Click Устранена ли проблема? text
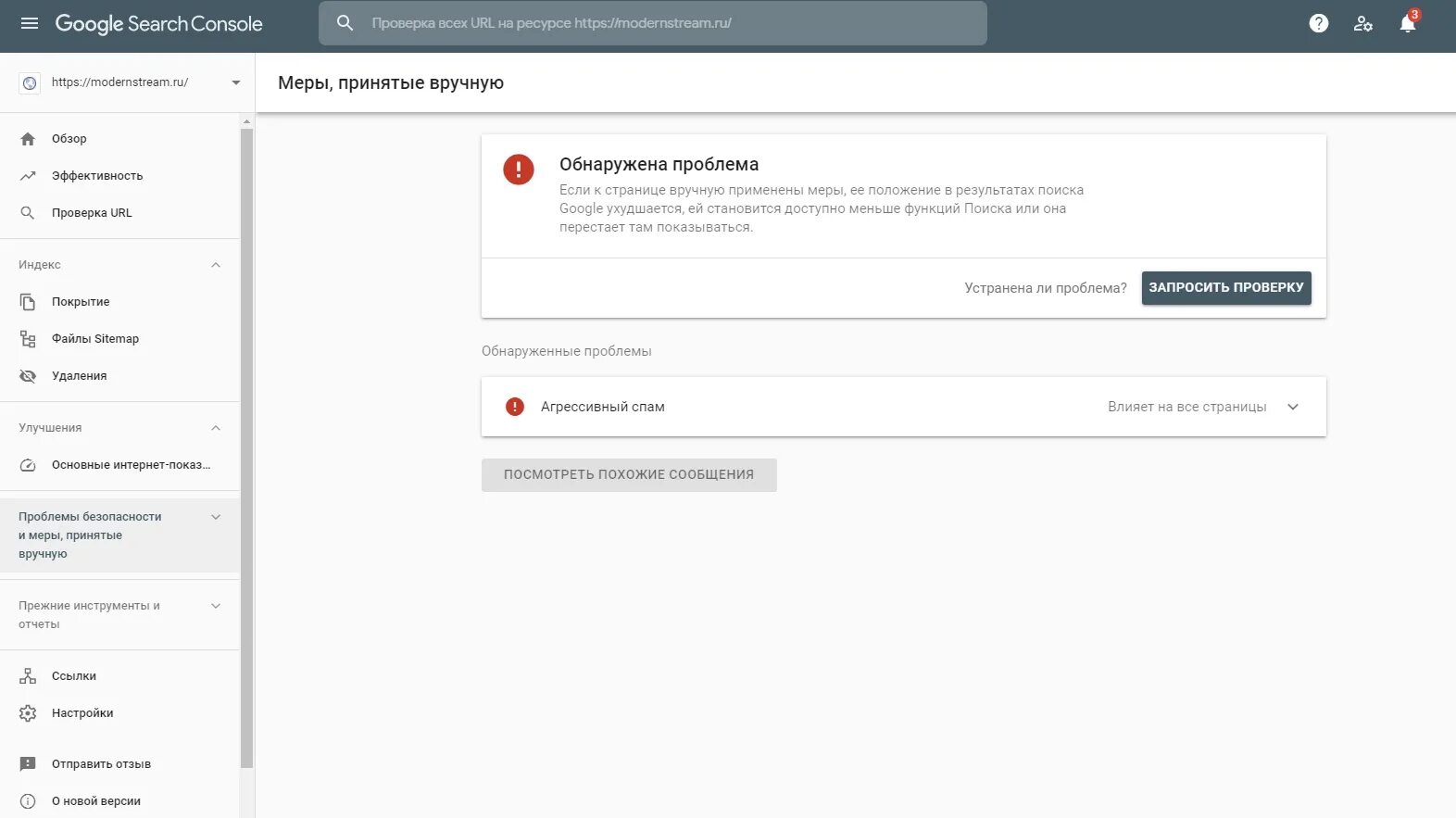The image size is (1456, 818). pyautogui.click(x=1046, y=288)
